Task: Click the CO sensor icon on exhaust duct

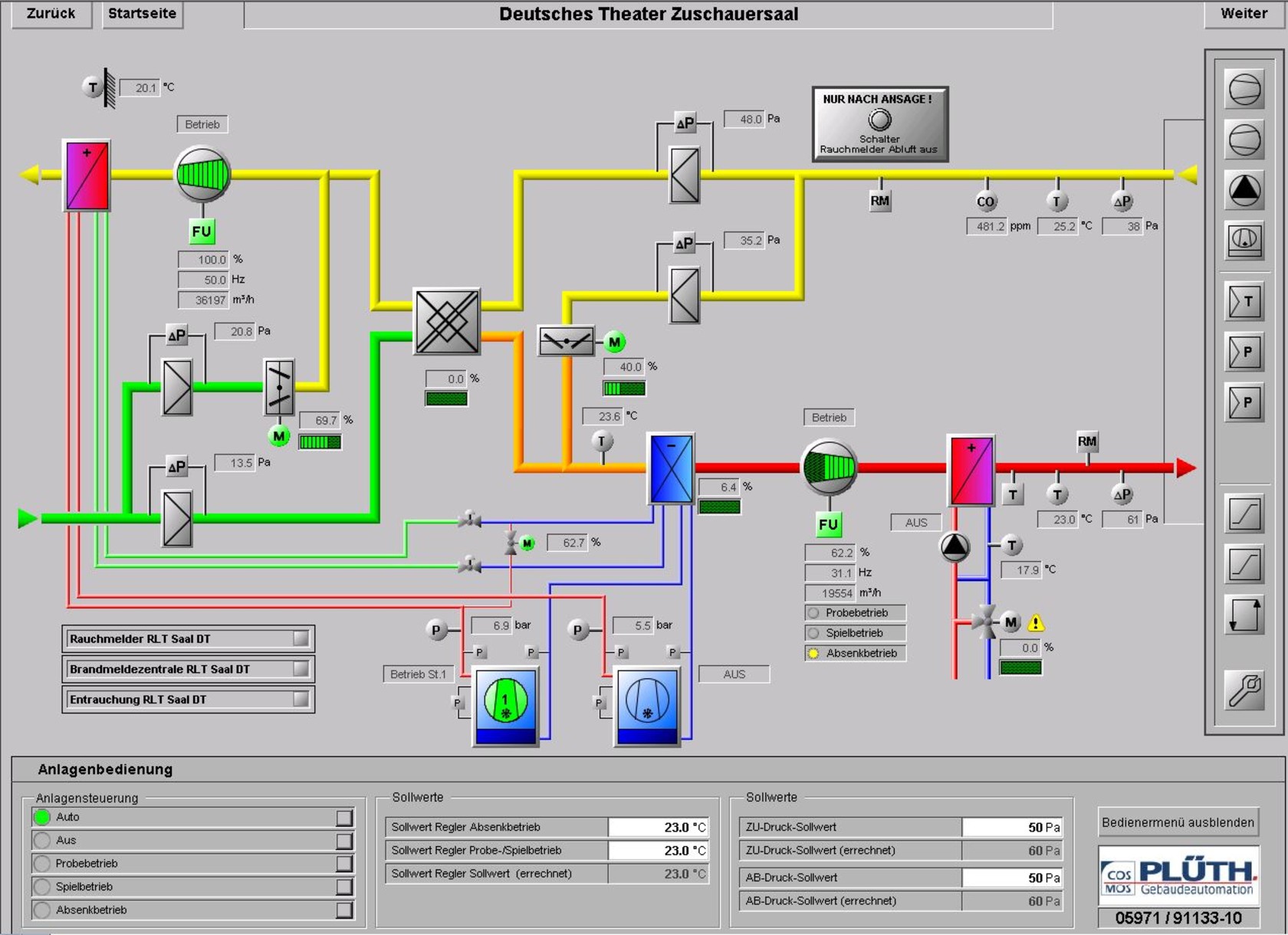Action: point(986,202)
